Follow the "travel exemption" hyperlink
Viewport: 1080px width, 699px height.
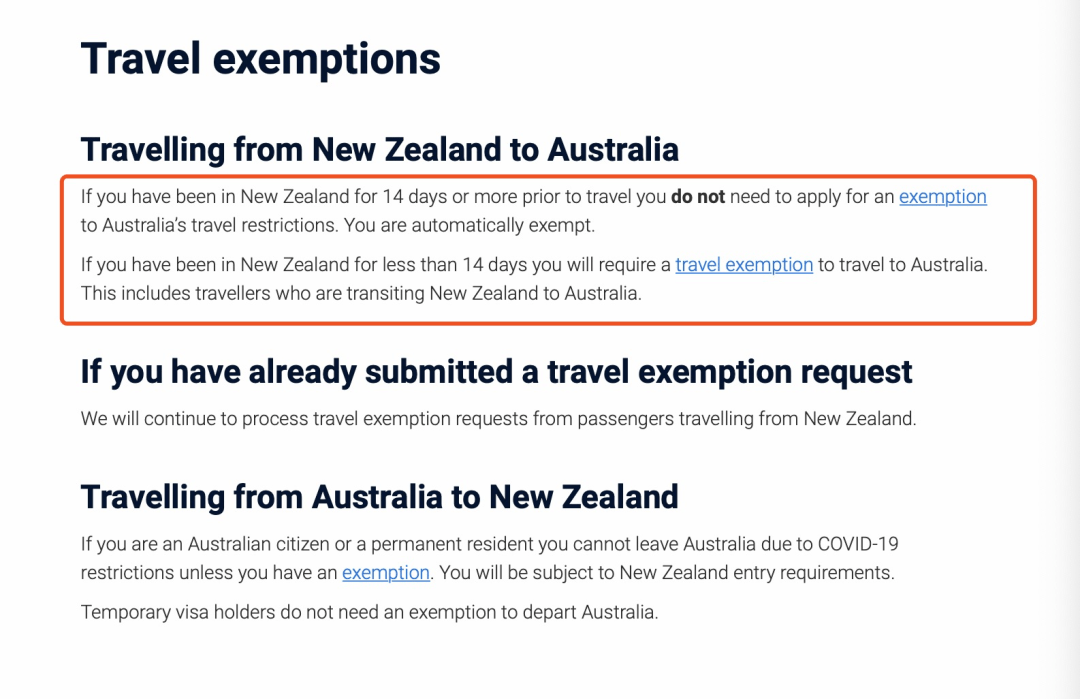(743, 265)
